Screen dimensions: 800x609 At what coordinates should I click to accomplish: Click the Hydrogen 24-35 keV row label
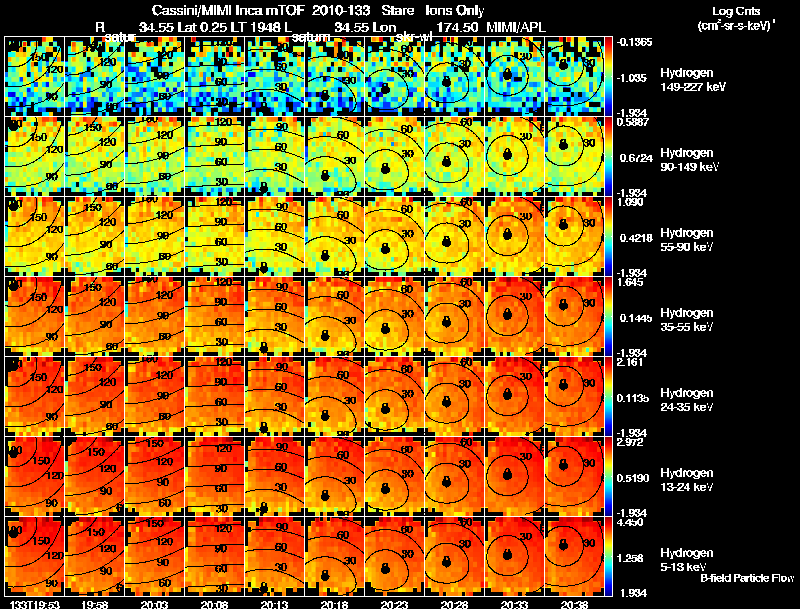coord(687,400)
